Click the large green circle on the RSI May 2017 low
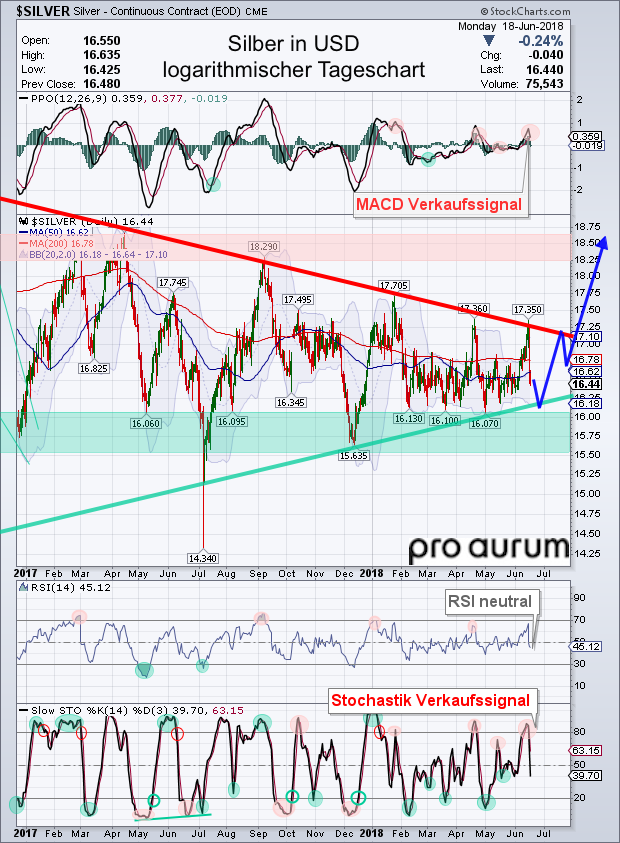This screenshot has height=843, width=620. pos(146,669)
